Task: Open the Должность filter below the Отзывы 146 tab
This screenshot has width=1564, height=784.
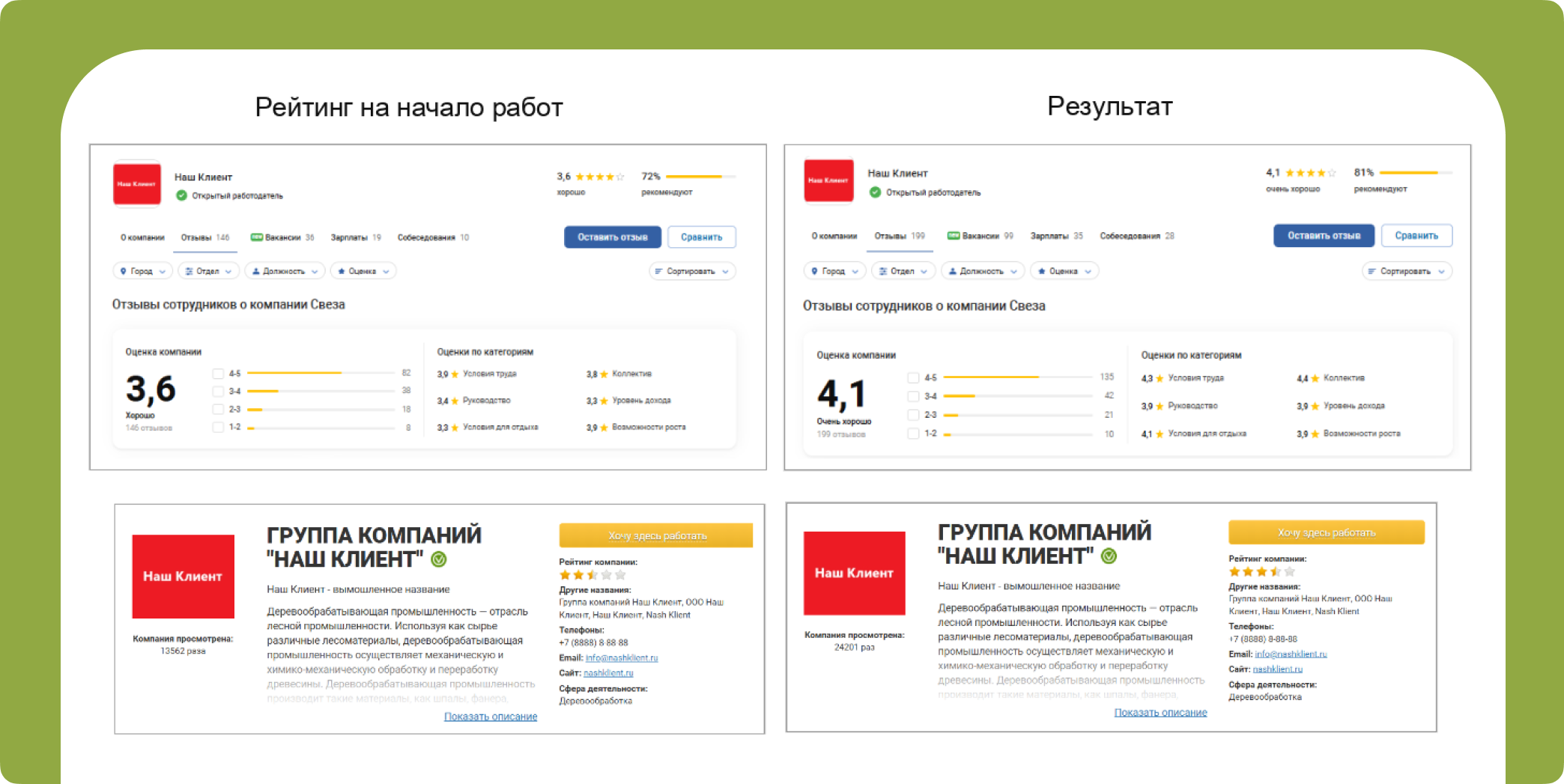Action: click(285, 271)
